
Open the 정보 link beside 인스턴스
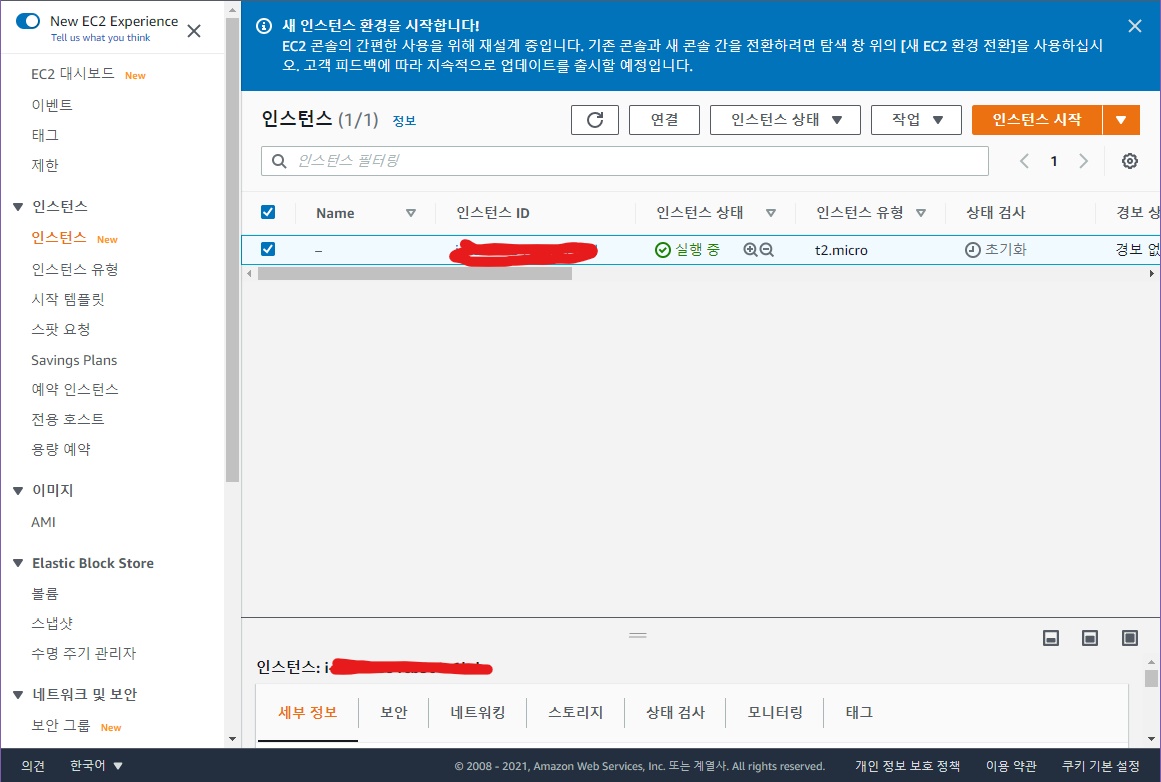(x=404, y=121)
